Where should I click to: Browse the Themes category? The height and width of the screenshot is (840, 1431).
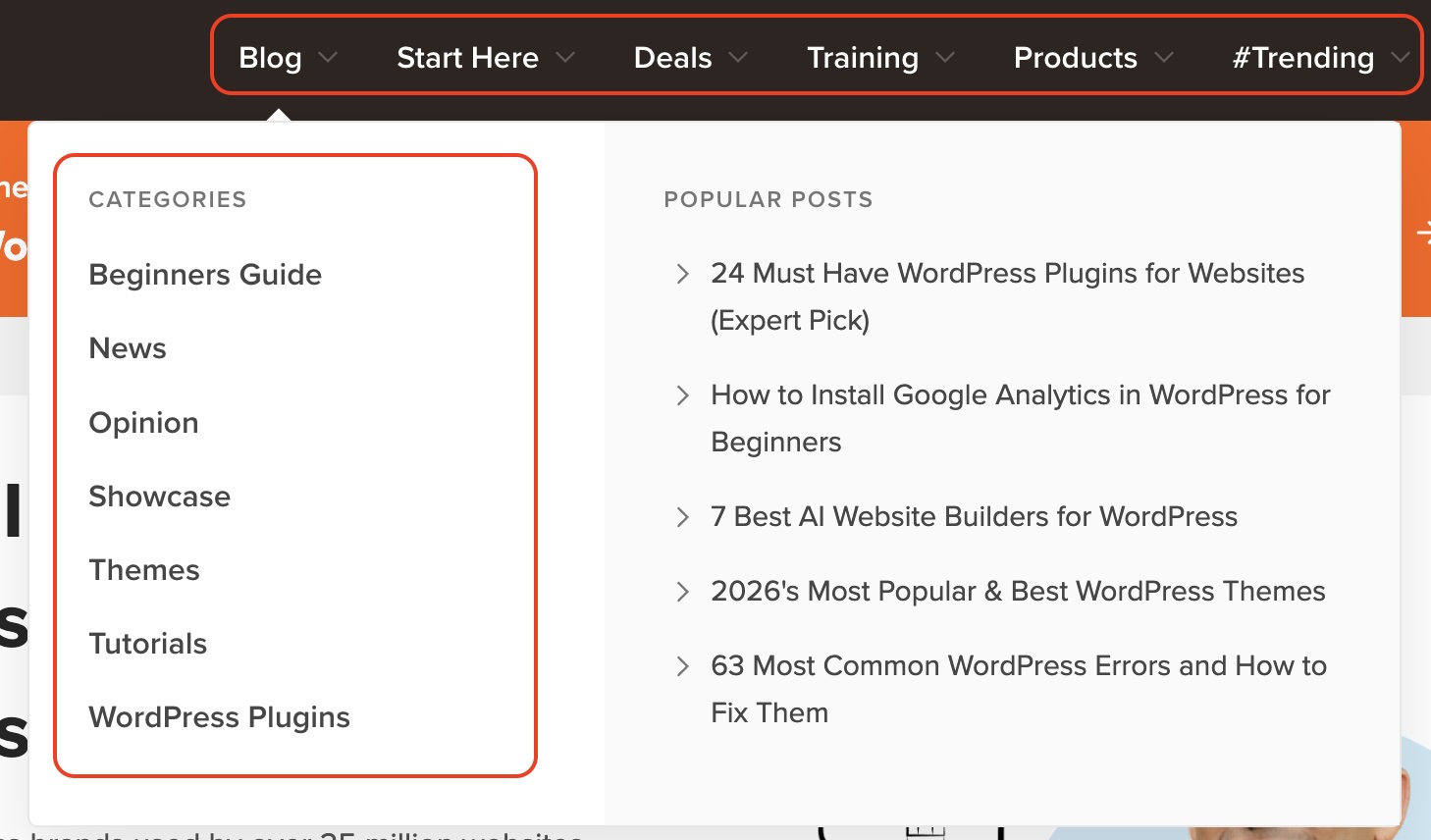point(144,570)
